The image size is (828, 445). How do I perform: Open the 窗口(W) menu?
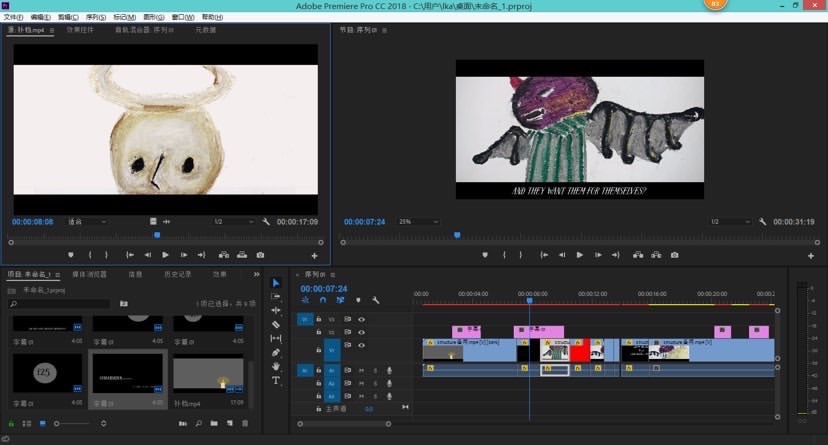click(x=182, y=17)
